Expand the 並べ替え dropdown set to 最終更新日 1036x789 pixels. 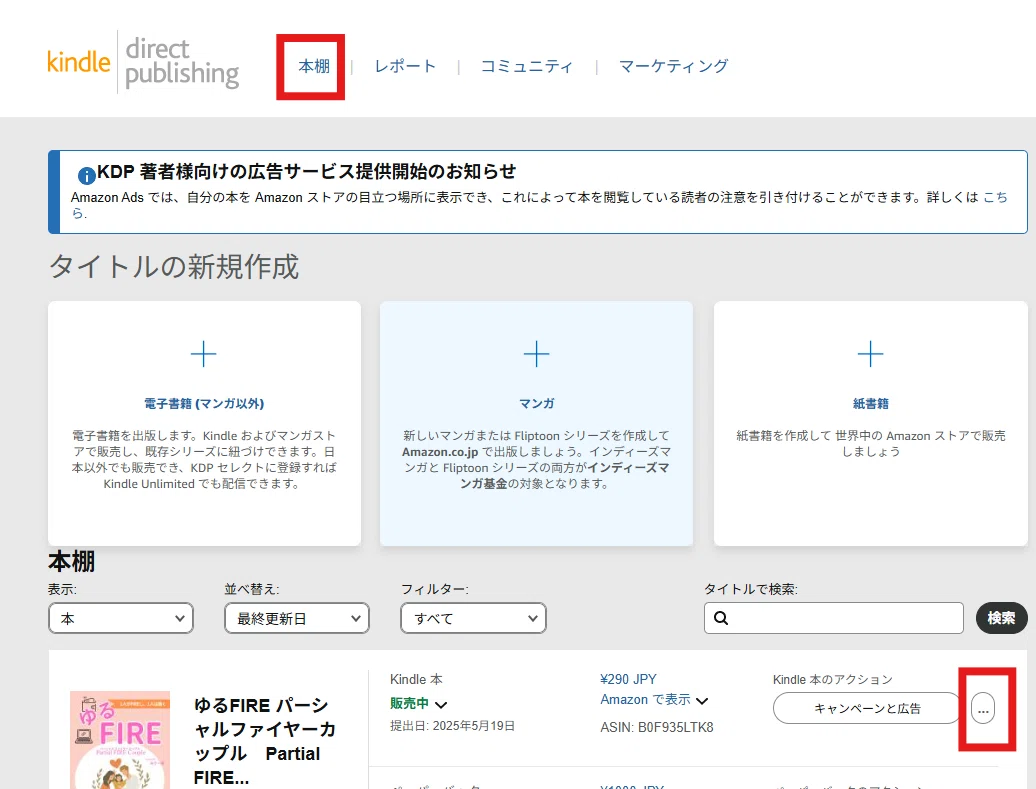point(297,619)
